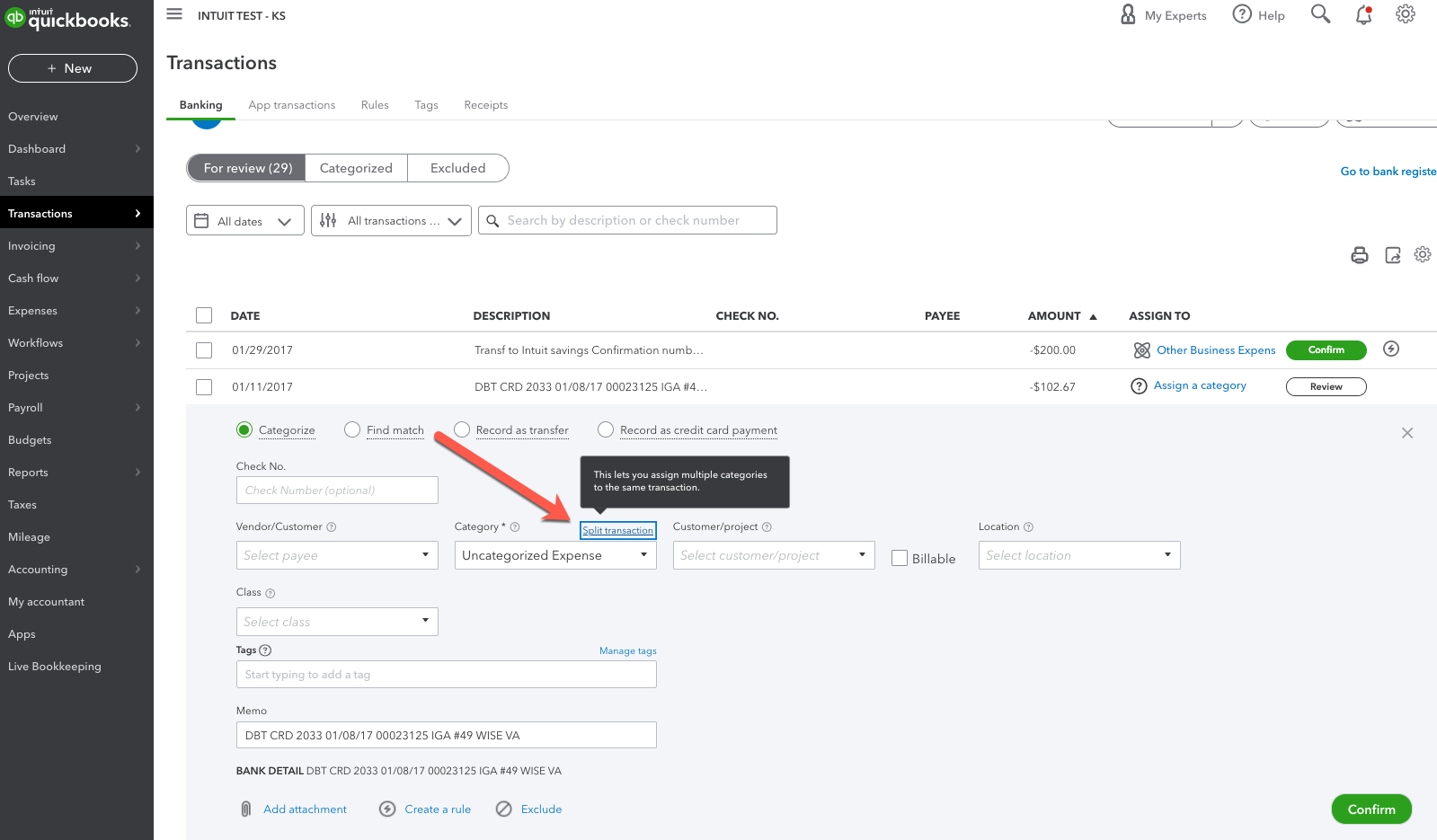1437x840 pixels.
Task: Close the expanded transaction panel
Action: click(1407, 433)
